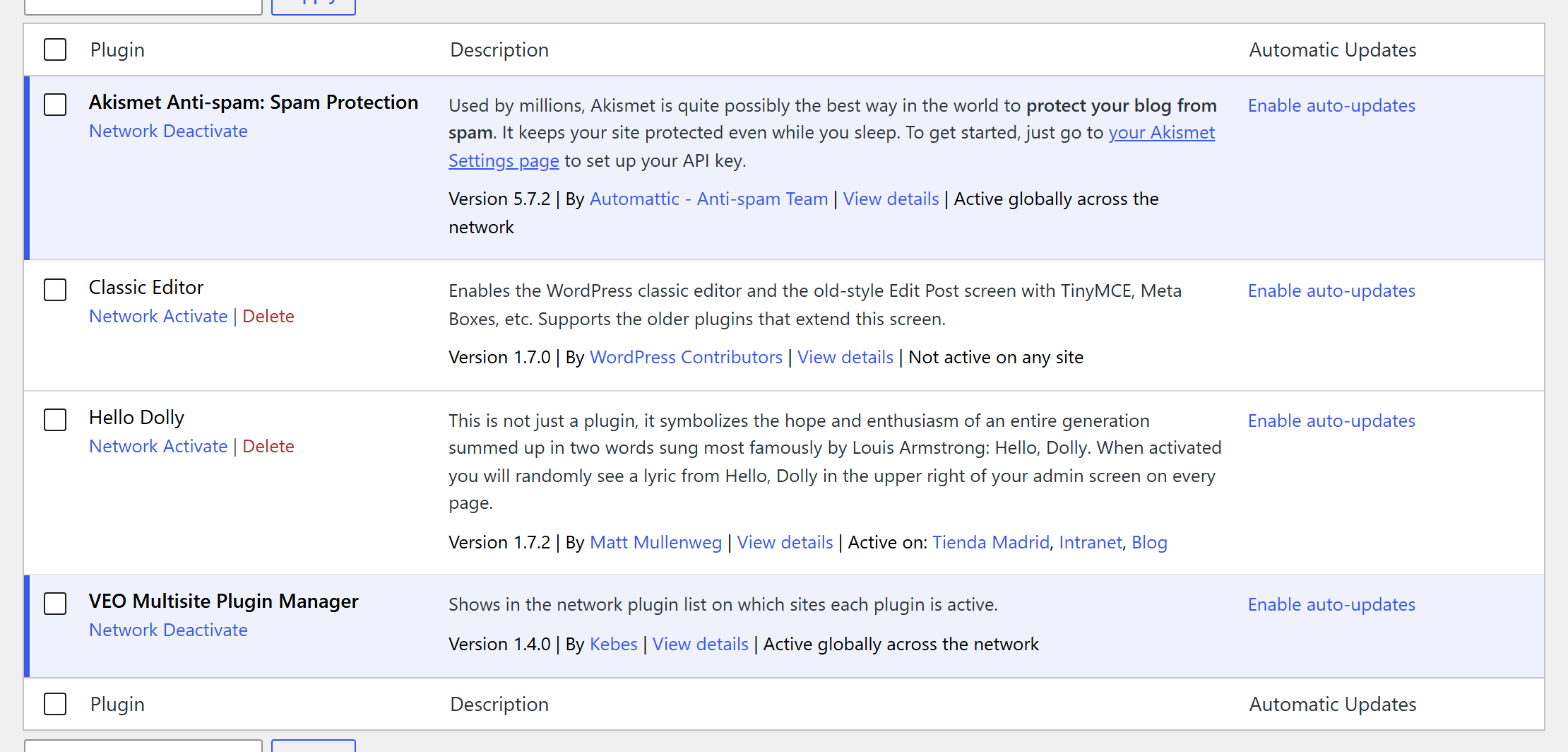Network Deactivate VEO Multisite Plugin Manager
This screenshot has width=1568, height=752.
[x=168, y=630]
